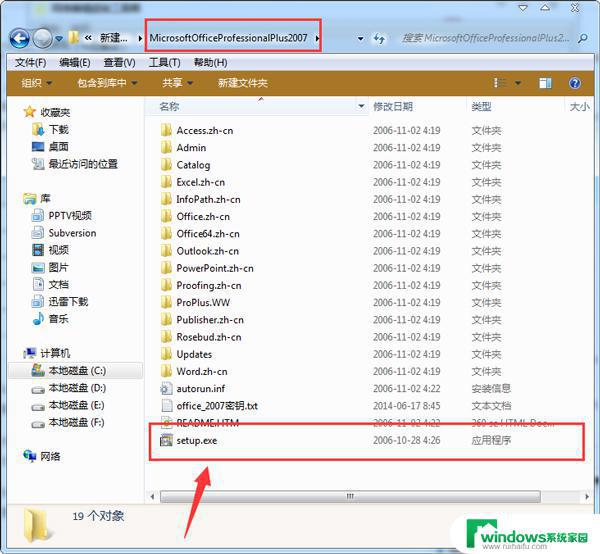The height and width of the screenshot is (554, 600).
Task: Click the refresh icon beside address bar
Action: pyautogui.click(x=379, y=39)
